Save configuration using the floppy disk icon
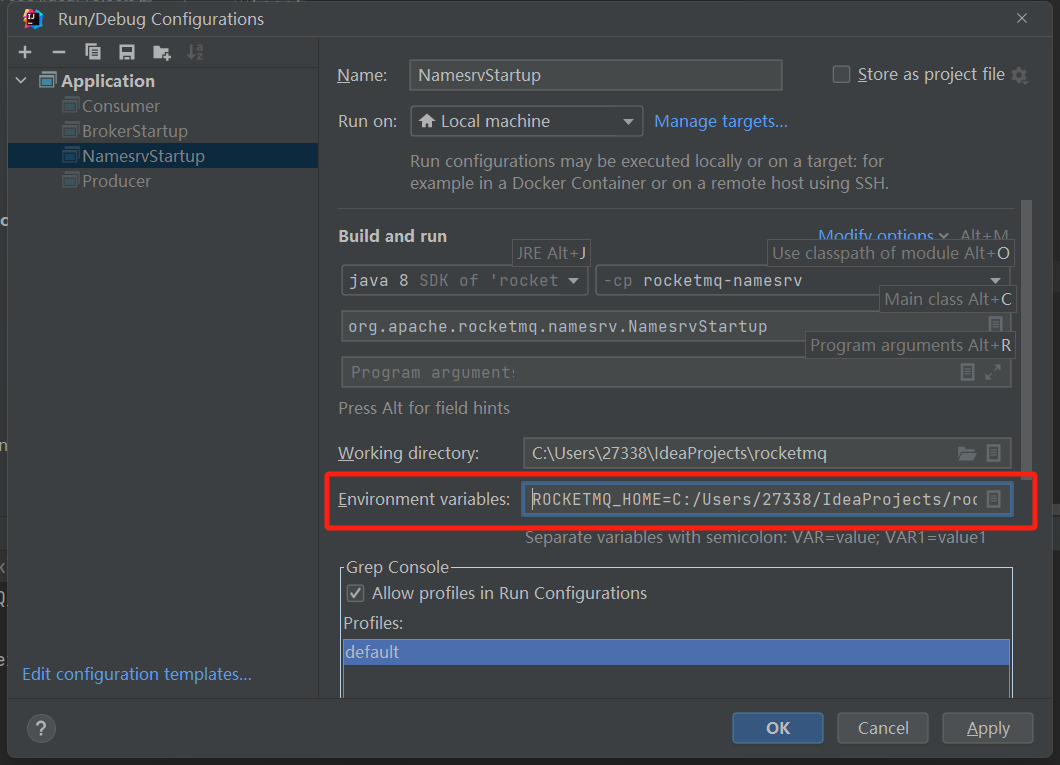Viewport: 1060px width, 765px height. (x=126, y=52)
